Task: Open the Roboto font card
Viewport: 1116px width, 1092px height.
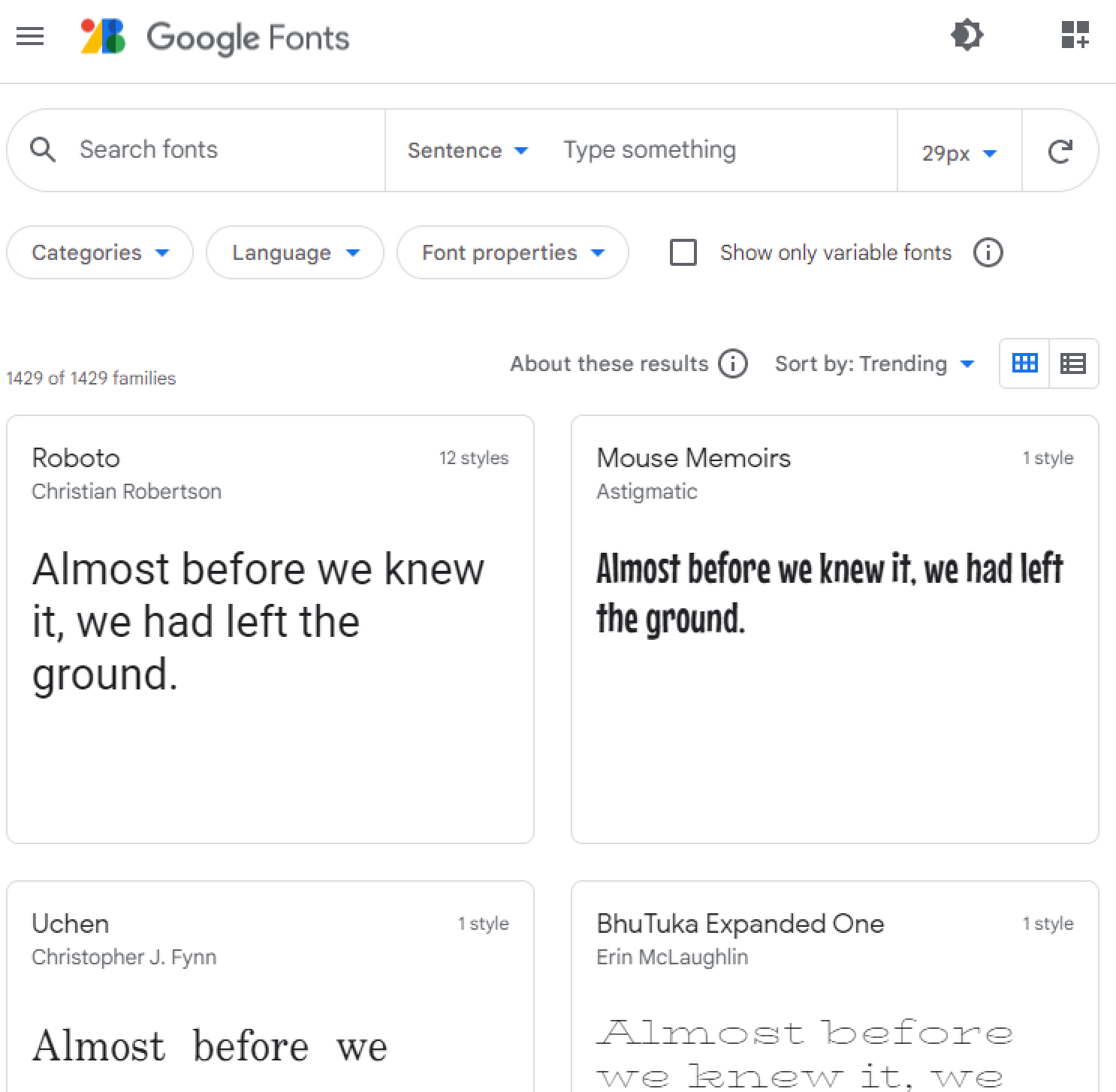Action: [x=270, y=629]
